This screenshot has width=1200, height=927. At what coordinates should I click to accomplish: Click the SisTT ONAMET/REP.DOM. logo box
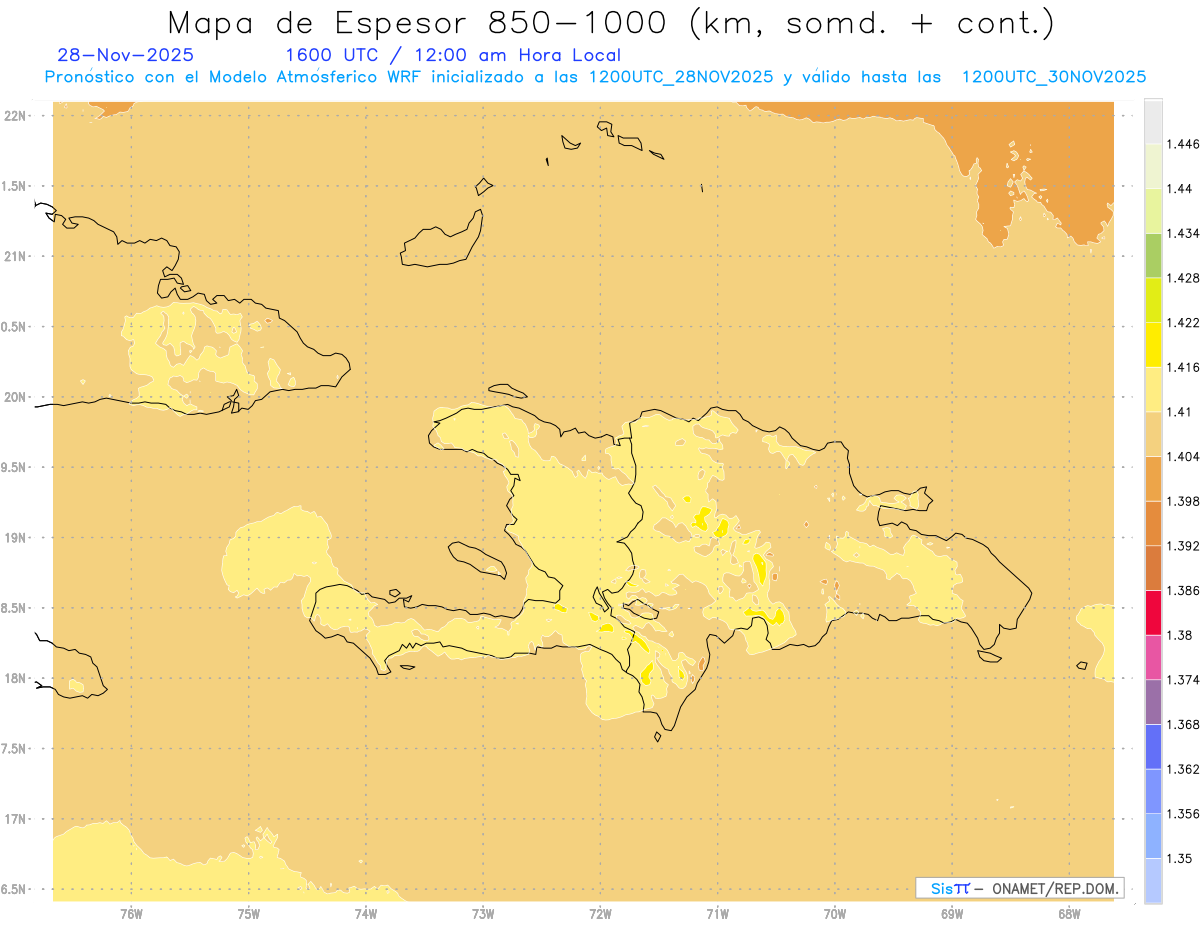pos(1020,888)
